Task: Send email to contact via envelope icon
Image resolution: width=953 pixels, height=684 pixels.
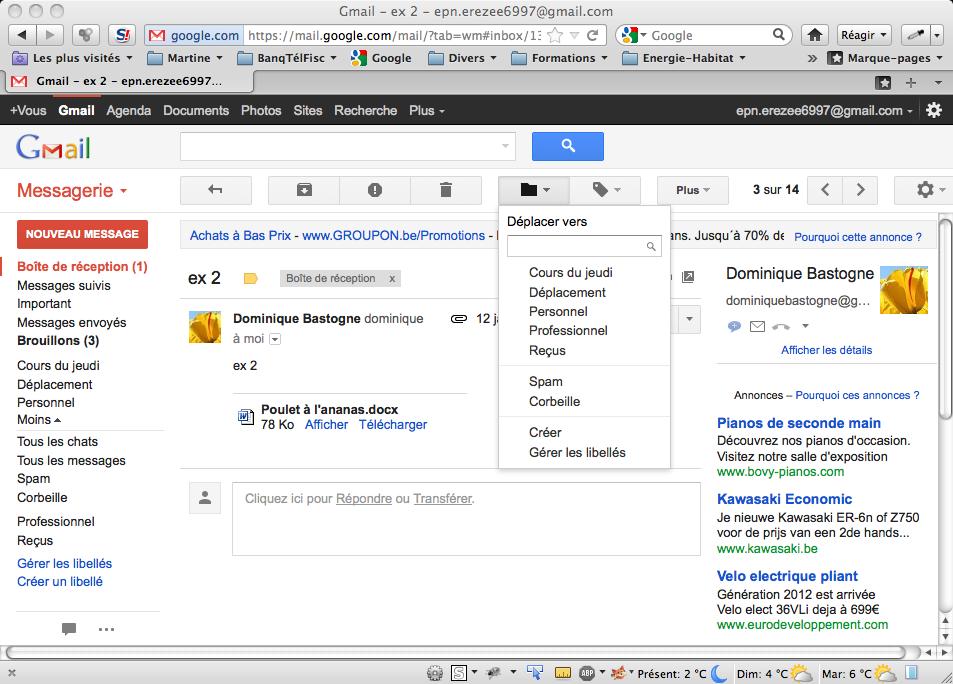Action: pyautogui.click(x=757, y=326)
